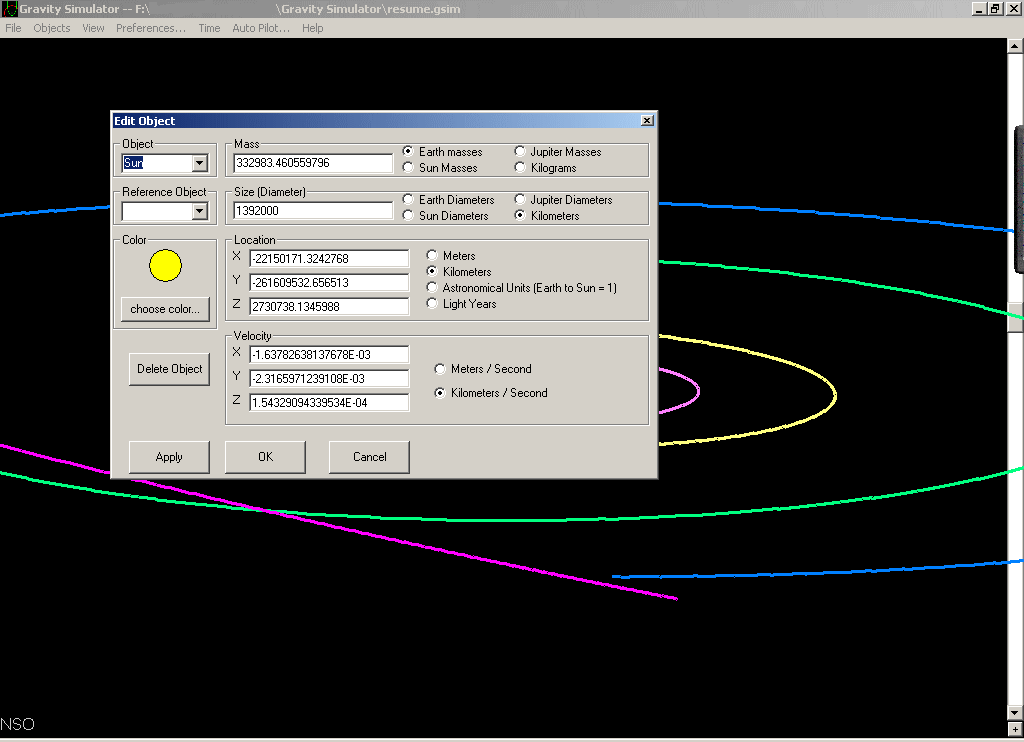Open the File menu

13,28
